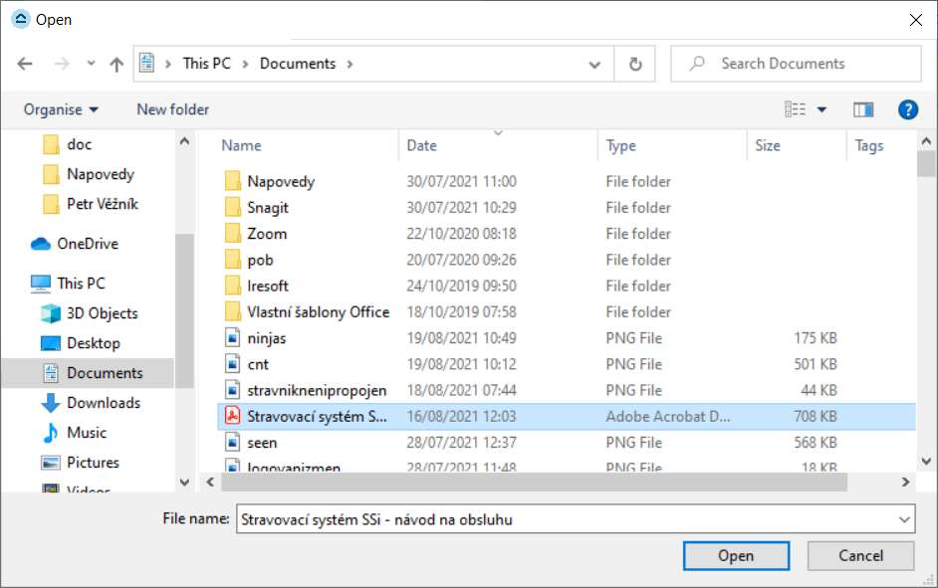Create a New folder
The image size is (938, 588).
pos(173,109)
